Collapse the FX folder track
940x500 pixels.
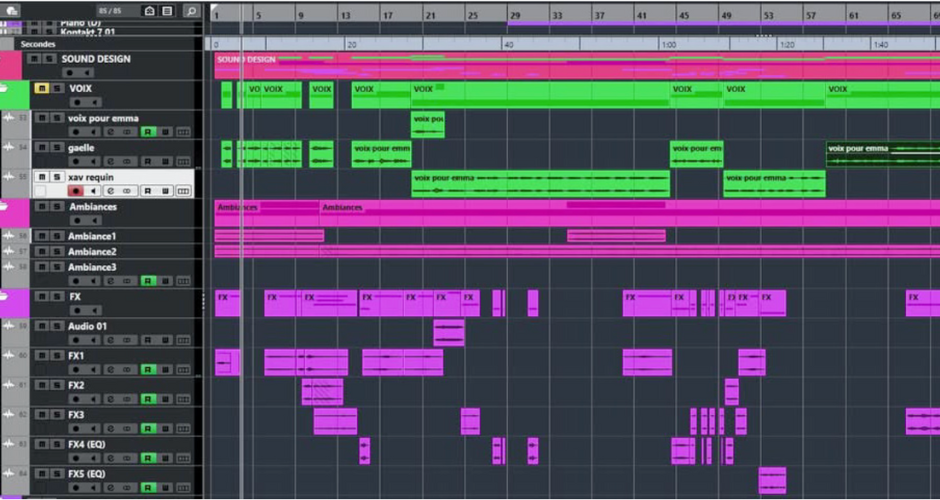click(7, 297)
